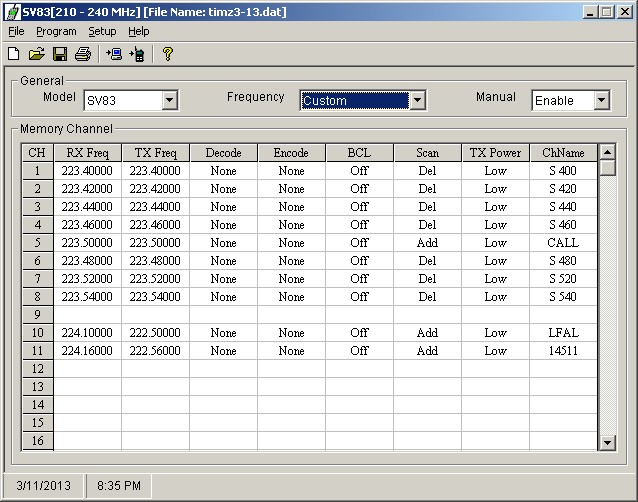Viewport: 638px width, 502px height.
Task: Open the Frequency Custom dropdown
Action: (418, 100)
